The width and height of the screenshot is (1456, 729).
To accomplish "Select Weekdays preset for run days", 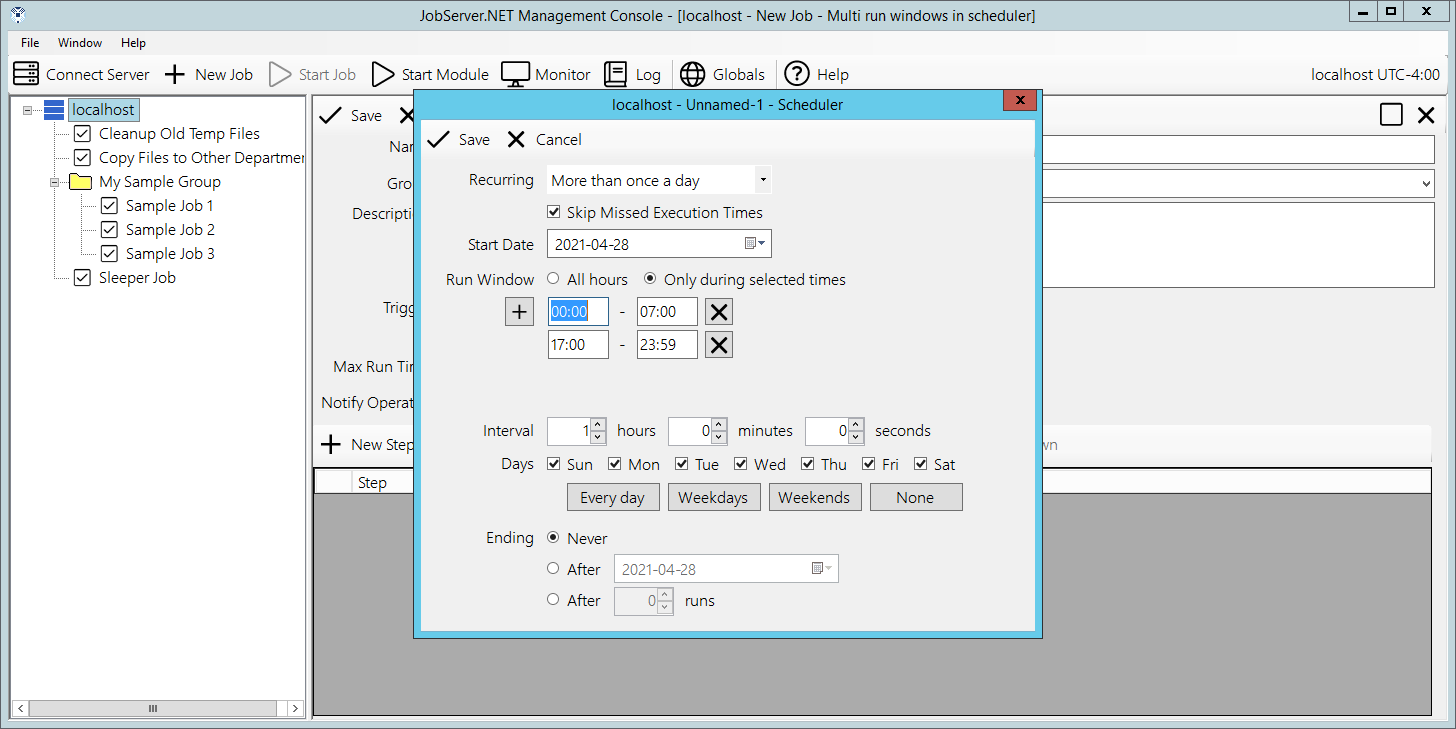I will (x=714, y=496).
